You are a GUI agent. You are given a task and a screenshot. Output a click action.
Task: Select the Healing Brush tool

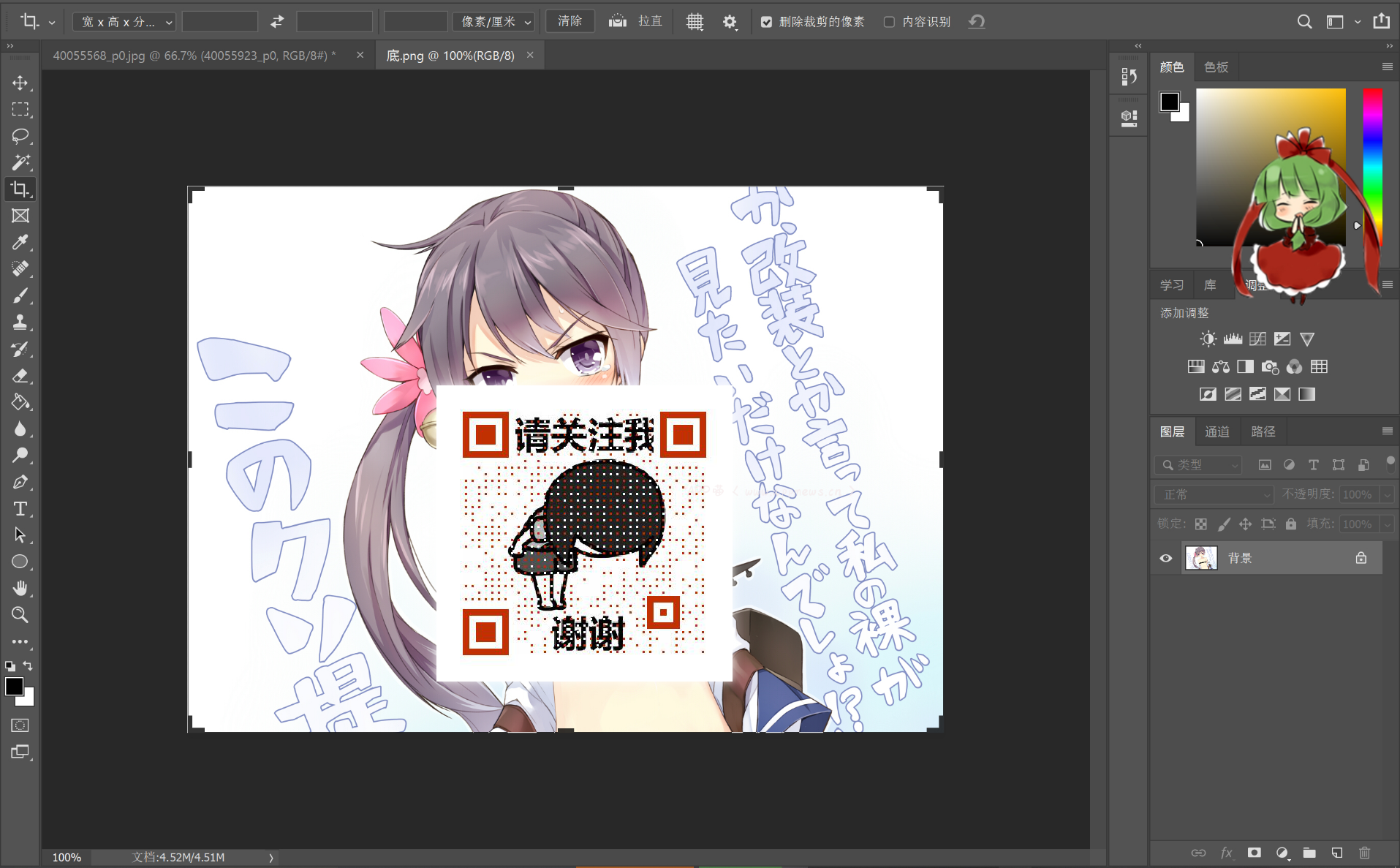pyautogui.click(x=20, y=268)
